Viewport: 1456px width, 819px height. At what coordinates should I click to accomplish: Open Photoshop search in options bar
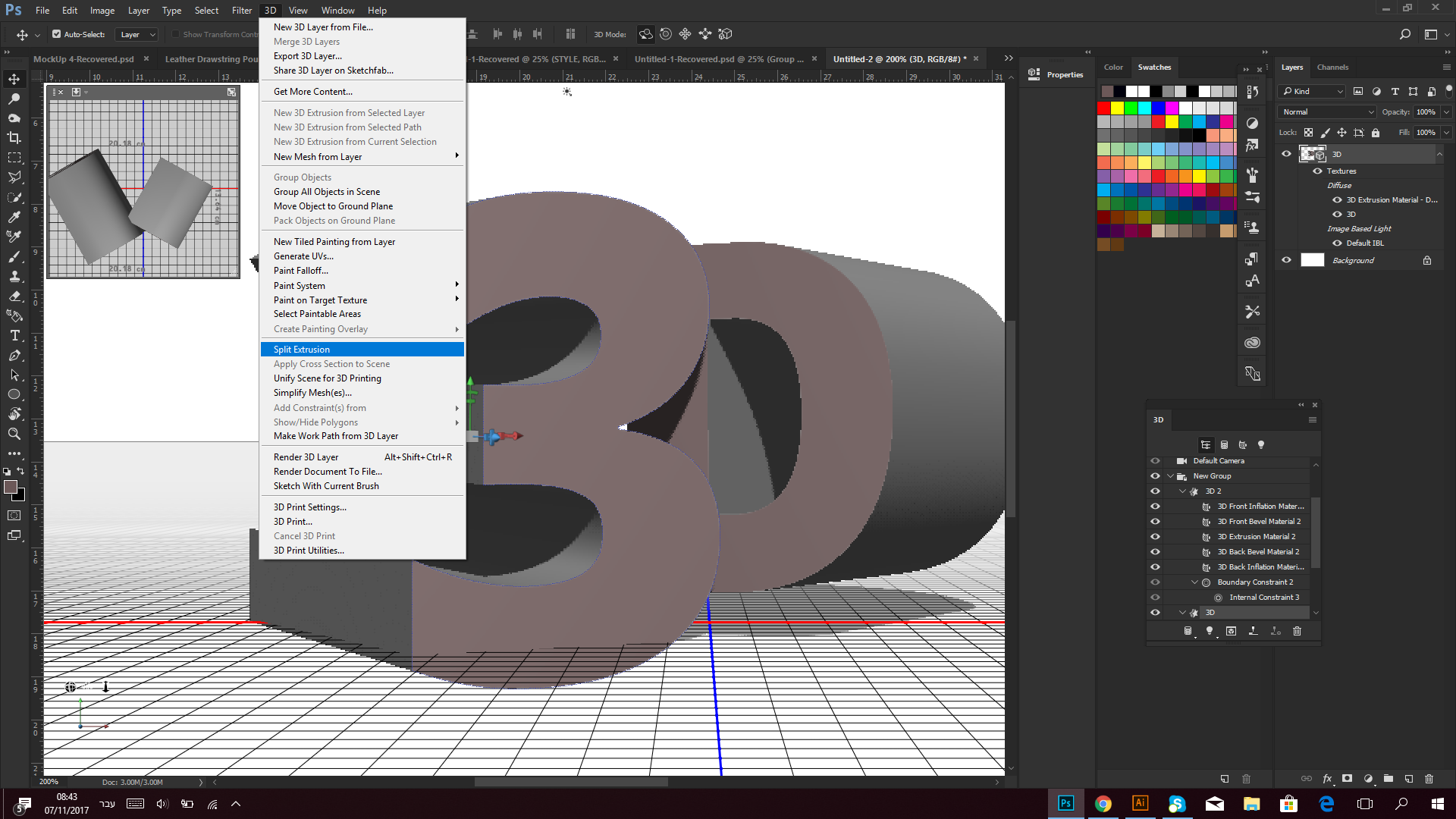[x=1404, y=34]
